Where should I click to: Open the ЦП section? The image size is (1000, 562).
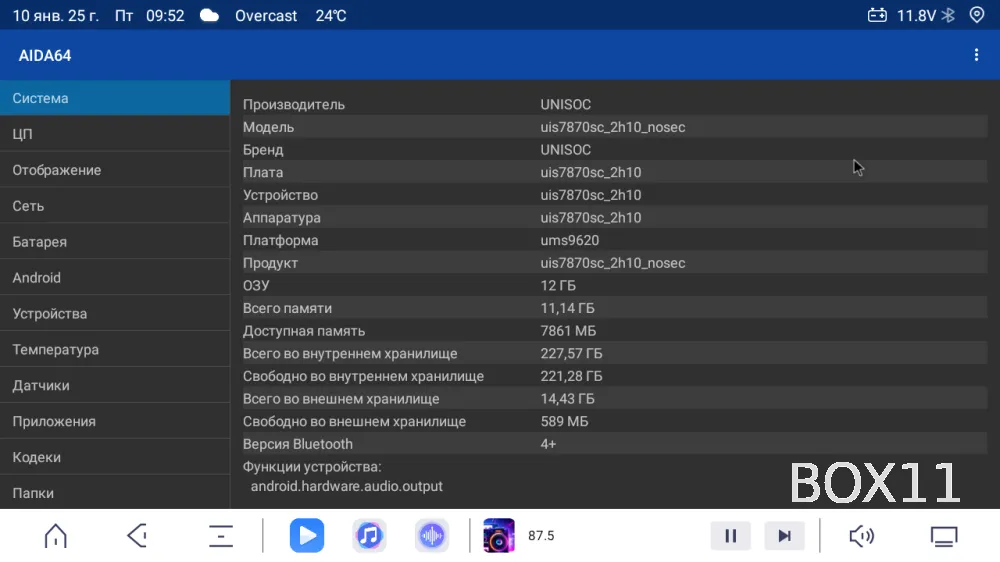point(115,134)
